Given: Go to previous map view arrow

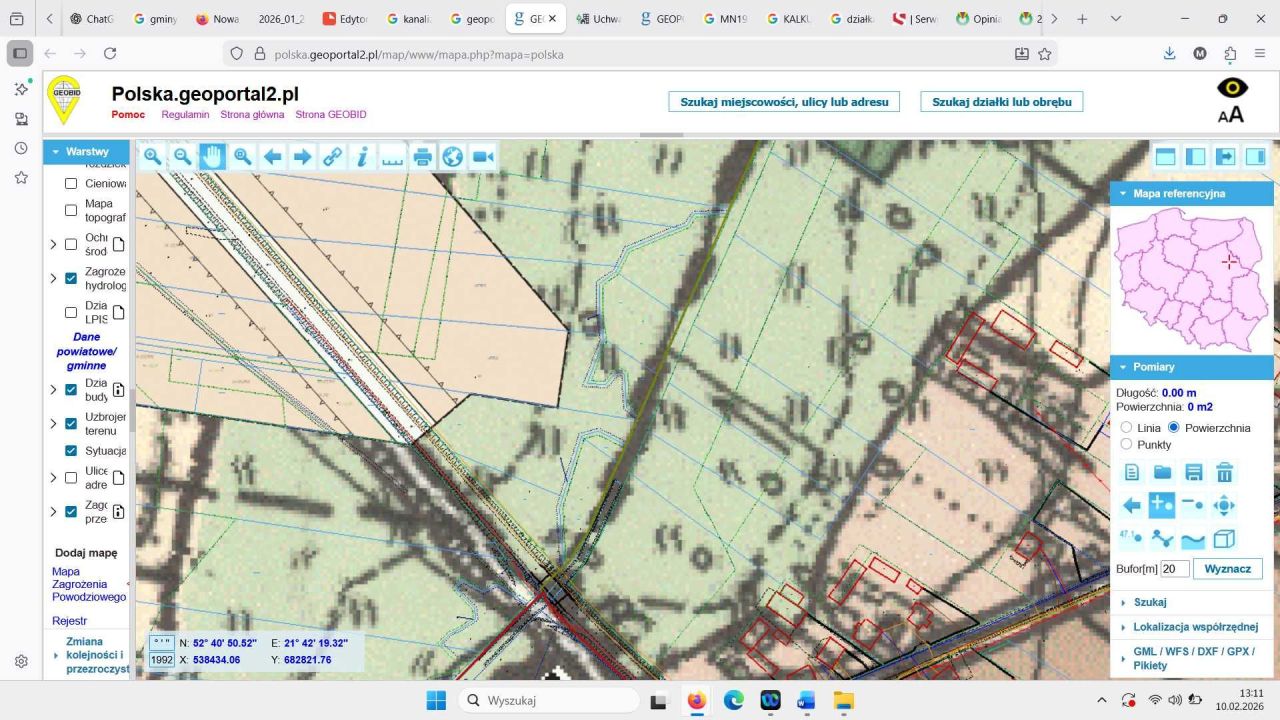Looking at the screenshot, I should (x=272, y=156).
